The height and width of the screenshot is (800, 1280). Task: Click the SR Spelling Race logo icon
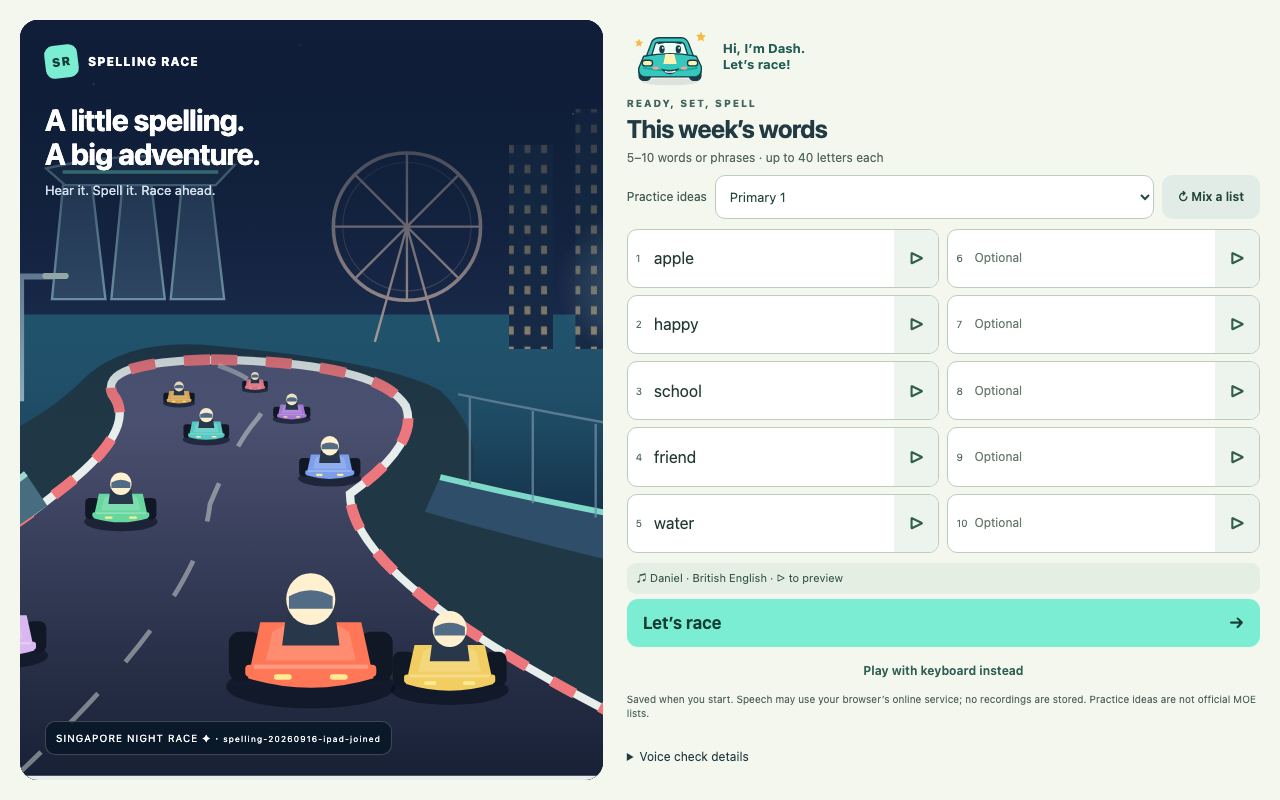61,61
